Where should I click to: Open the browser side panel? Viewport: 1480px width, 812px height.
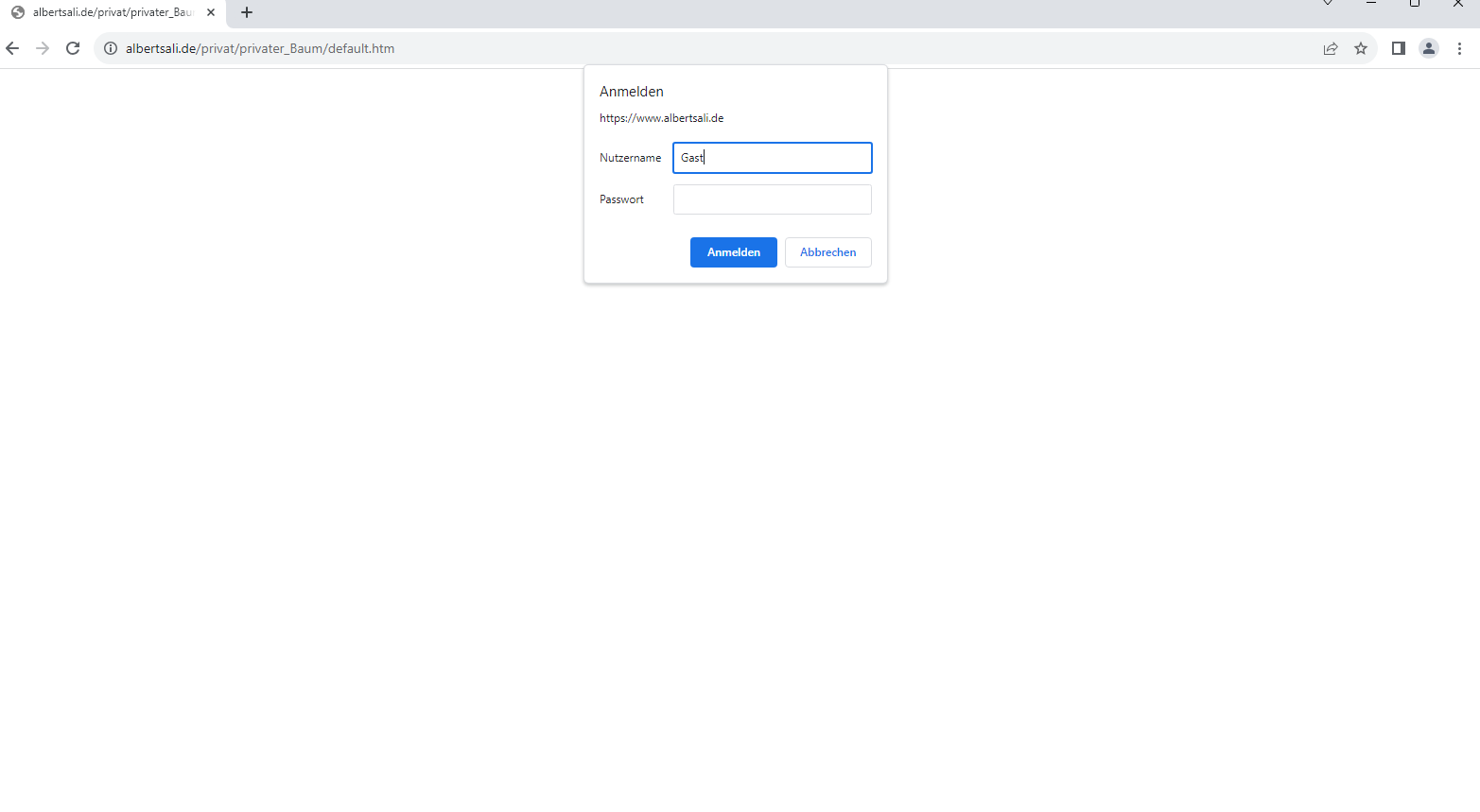click(1399, 48)
